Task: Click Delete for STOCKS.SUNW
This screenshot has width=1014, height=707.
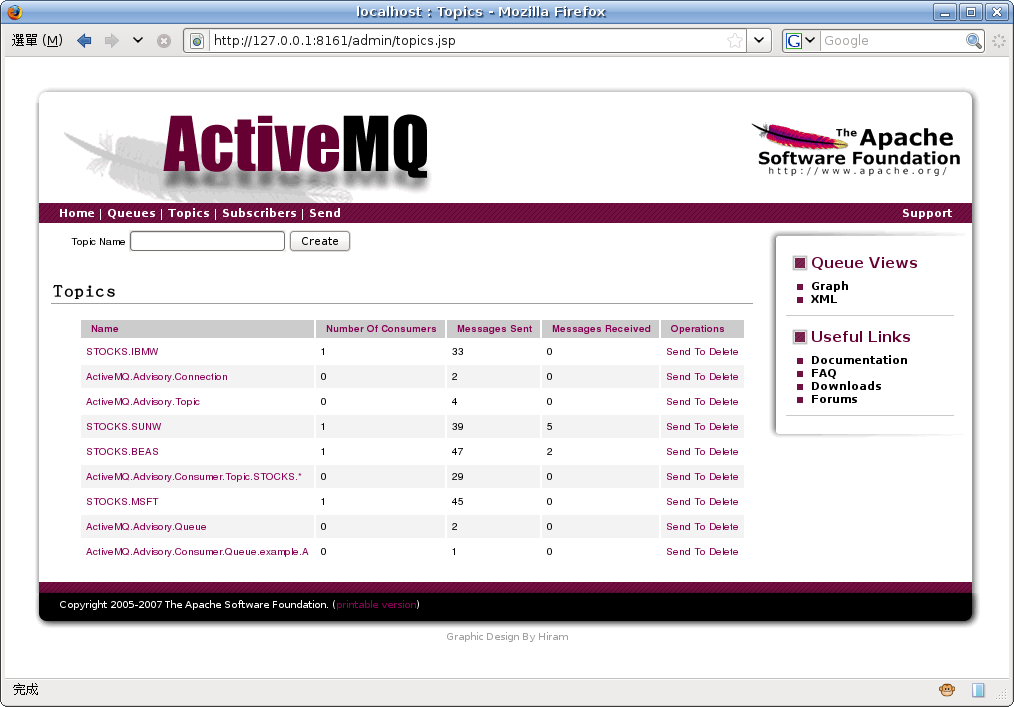Action: [724, 426]
